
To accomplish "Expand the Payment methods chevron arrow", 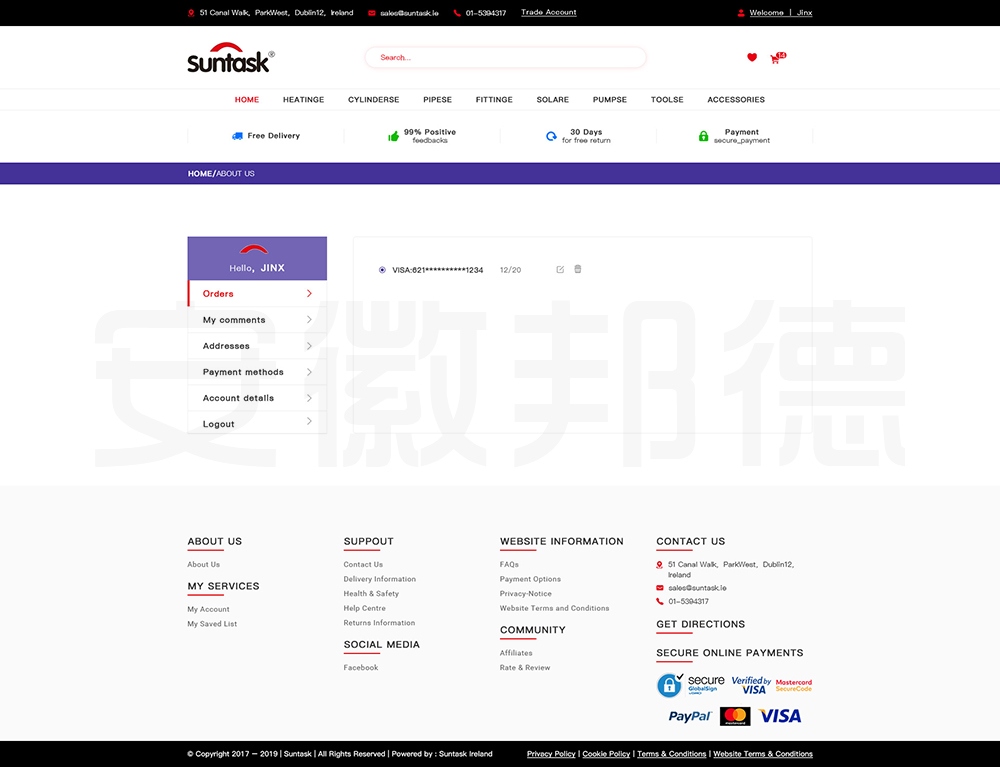I will coord(309,372).
